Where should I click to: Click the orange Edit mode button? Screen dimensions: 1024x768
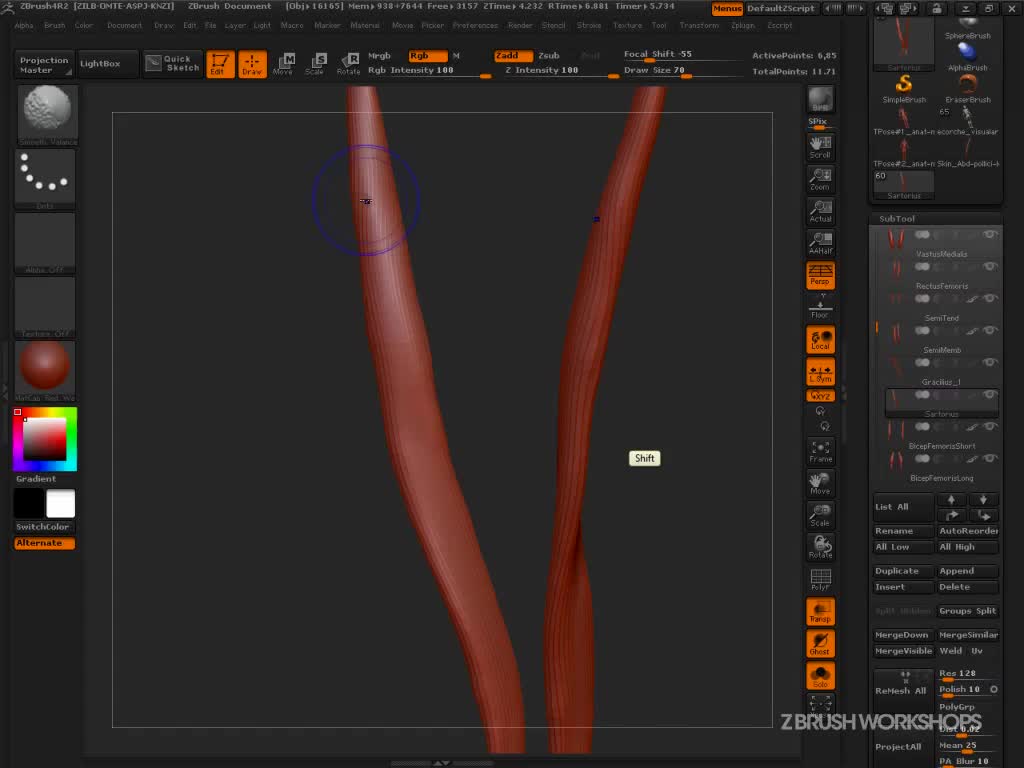[x=220, y=64]
